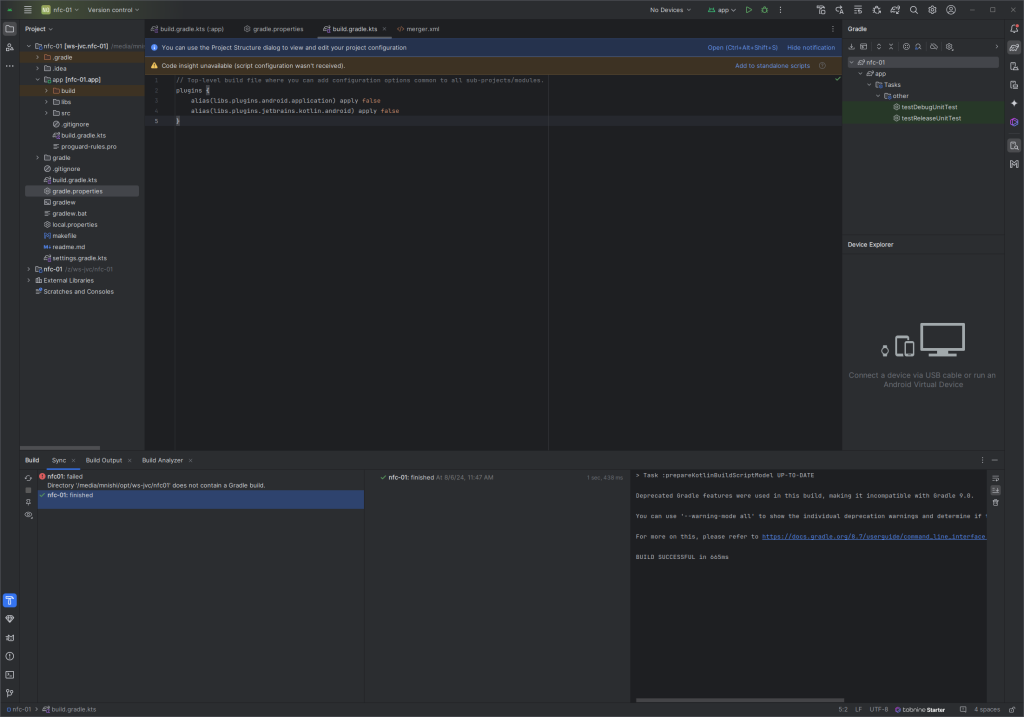The width and height of the screenshot is (1024, 717).
Task: Click the Hide notification link
Action: (810, 47)
